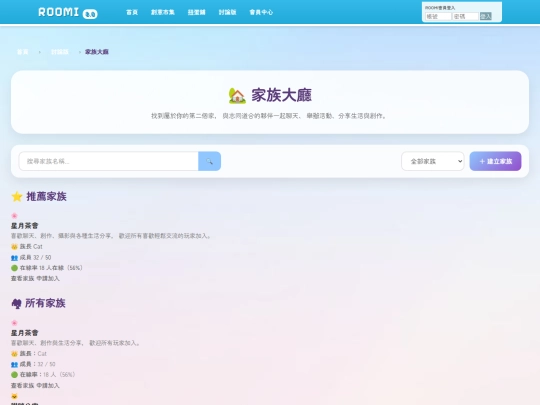The height and width of the screenshot is (405, 540).
Task: Click 查看家族 link under 所有家族
Action: pyautogui.click(x=22, y=385)
